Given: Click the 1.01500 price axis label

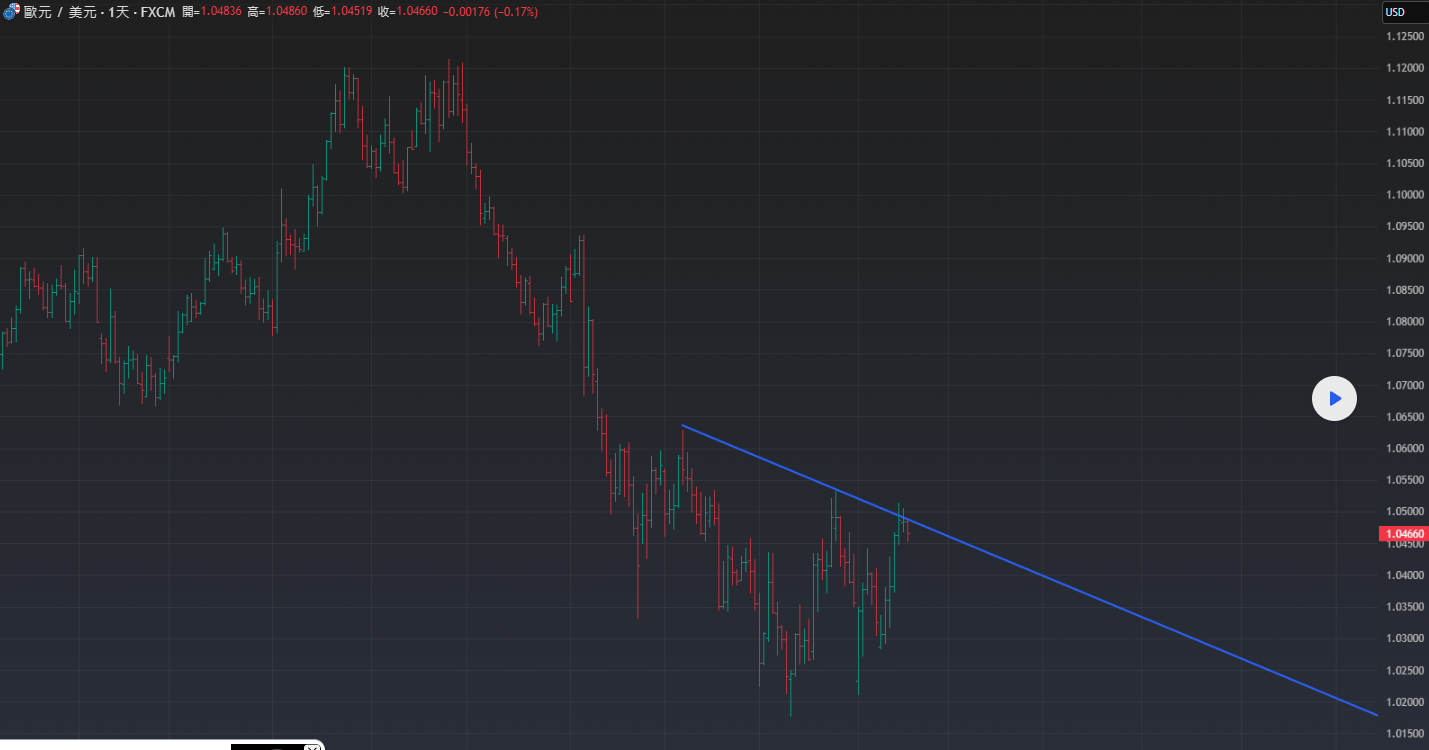Looking at the screenshot, I should tap(1404, 734).
